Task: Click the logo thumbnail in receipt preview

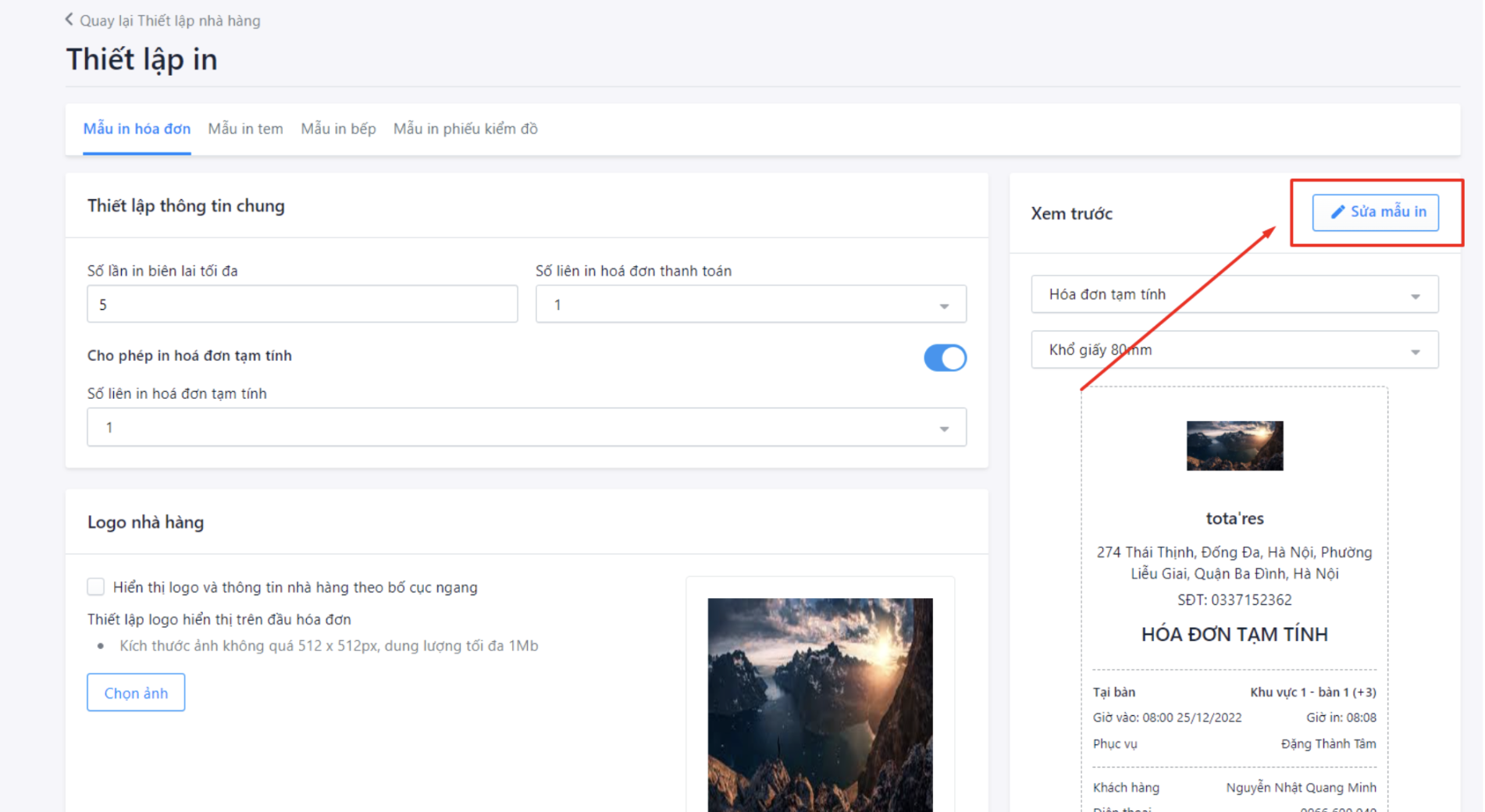Action: pos(1234,446)
